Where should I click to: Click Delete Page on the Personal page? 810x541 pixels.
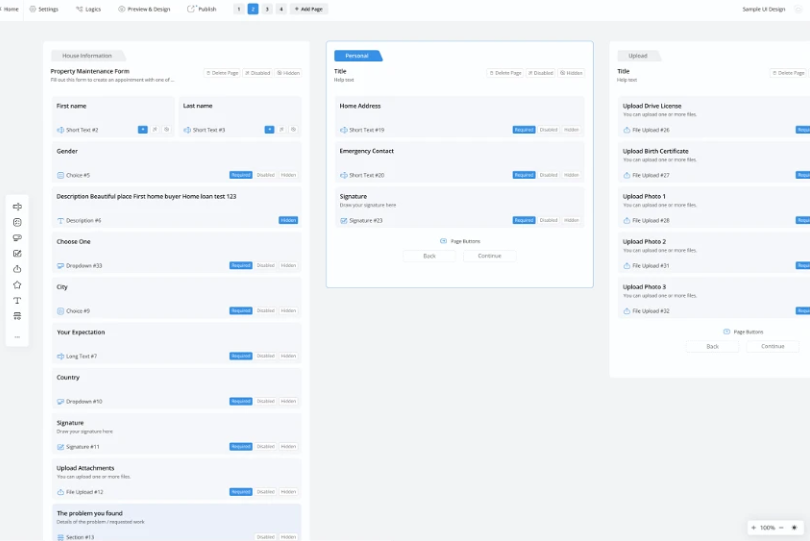tap(505, 73)
